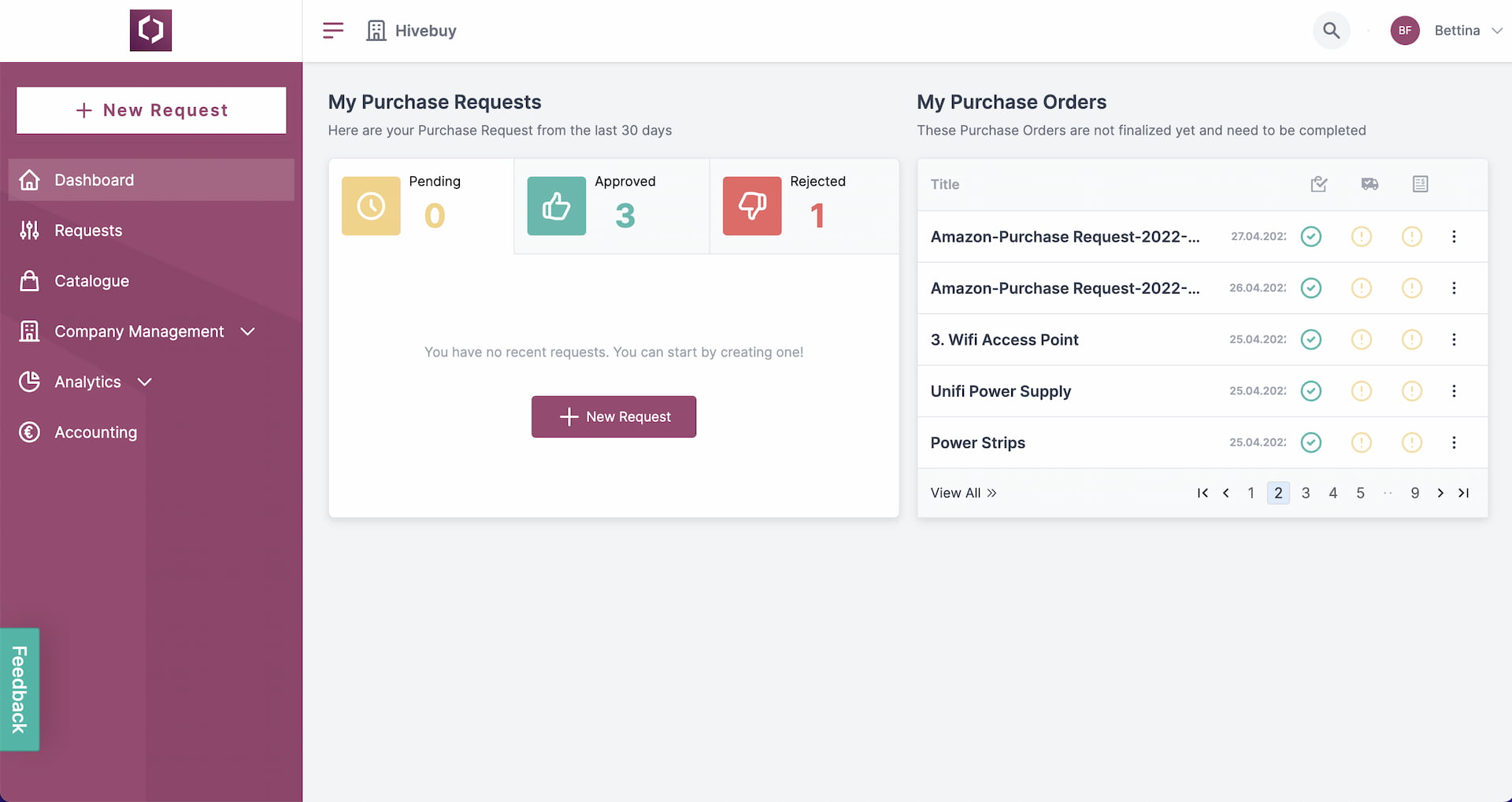Click the invoice warning indicator for 3. Wifi Access Point

pos(1412,339)
